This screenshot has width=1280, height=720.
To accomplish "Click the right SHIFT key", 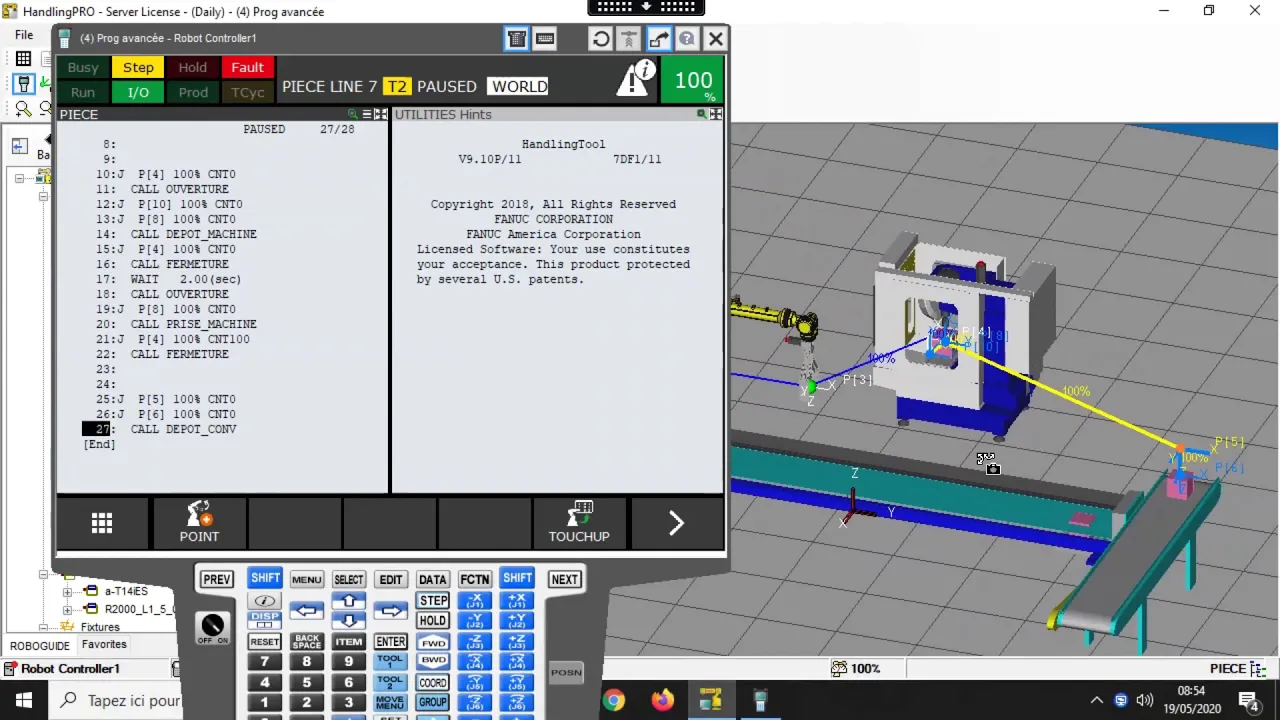I will pyautogui.click(x=517, y=578).
